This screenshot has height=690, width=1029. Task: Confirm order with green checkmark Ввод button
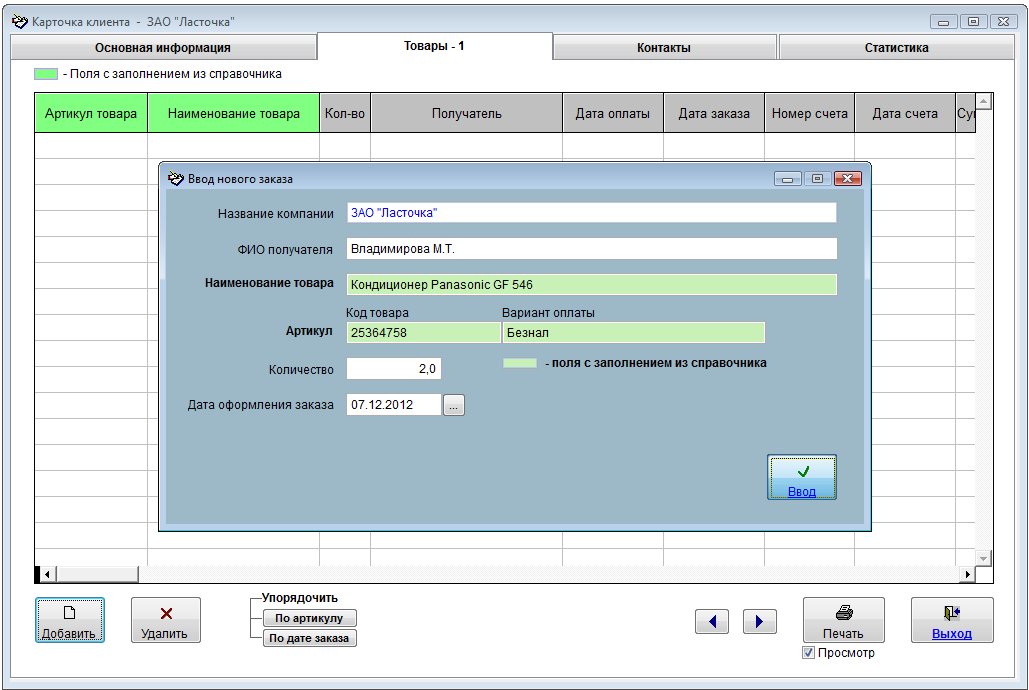tap(802, 477)
